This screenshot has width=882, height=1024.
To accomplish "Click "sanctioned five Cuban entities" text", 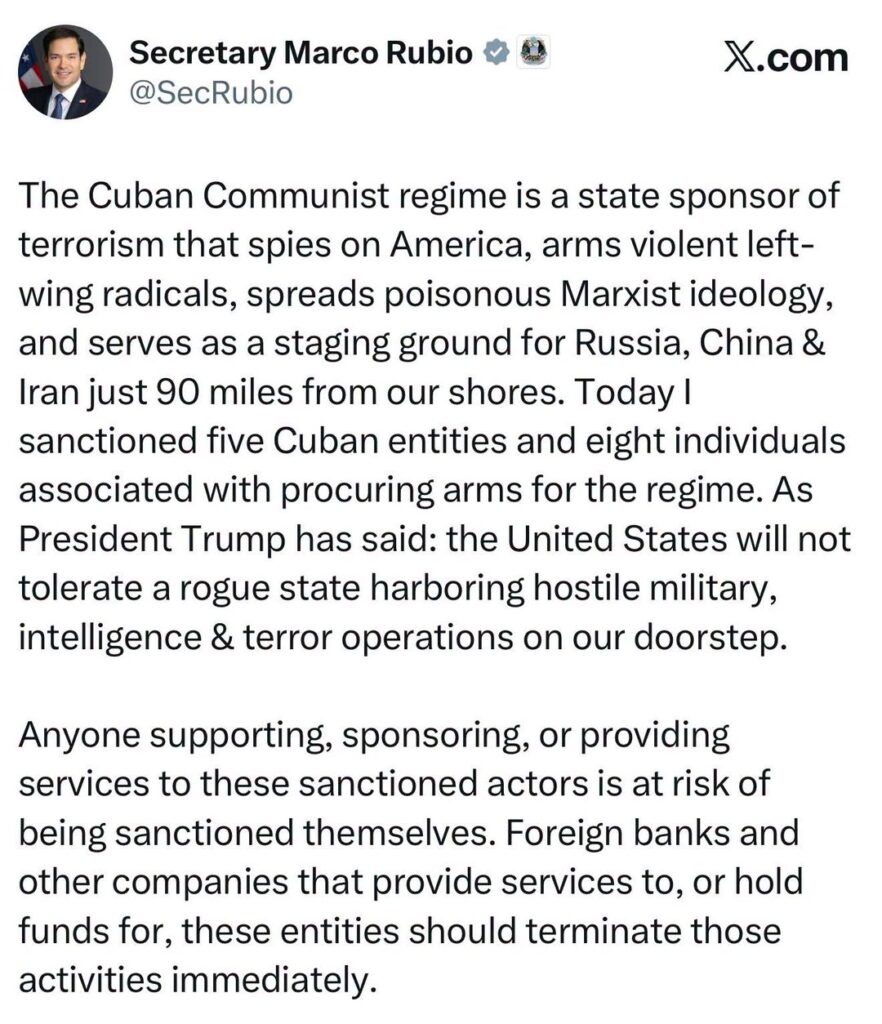I will click(262, 441).
